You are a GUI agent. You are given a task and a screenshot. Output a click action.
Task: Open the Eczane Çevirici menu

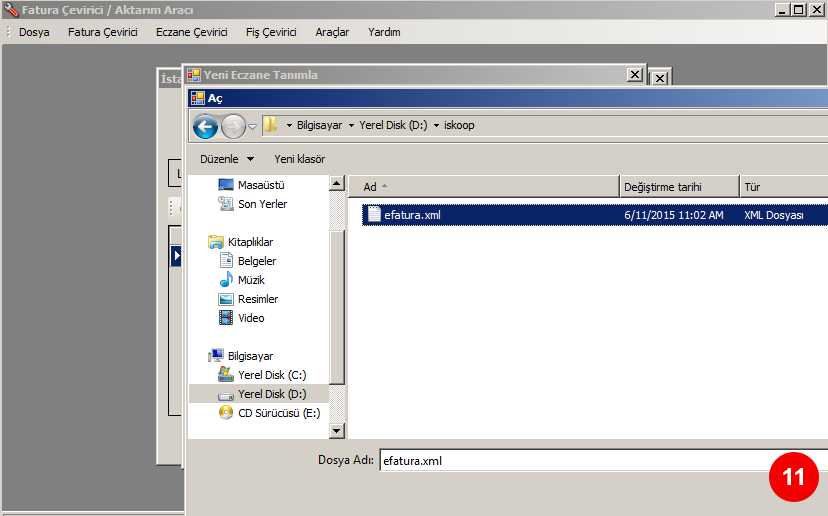191,32
